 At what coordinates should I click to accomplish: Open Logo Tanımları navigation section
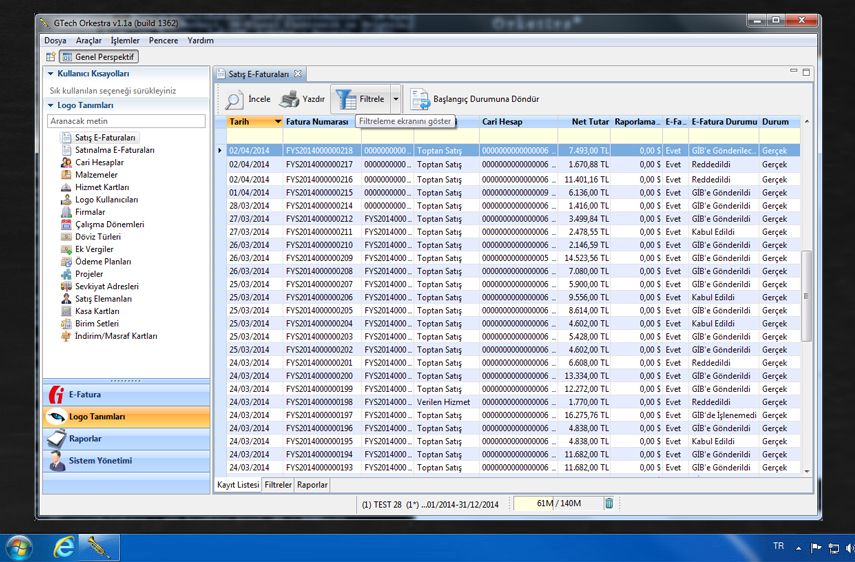click(126, 416)
